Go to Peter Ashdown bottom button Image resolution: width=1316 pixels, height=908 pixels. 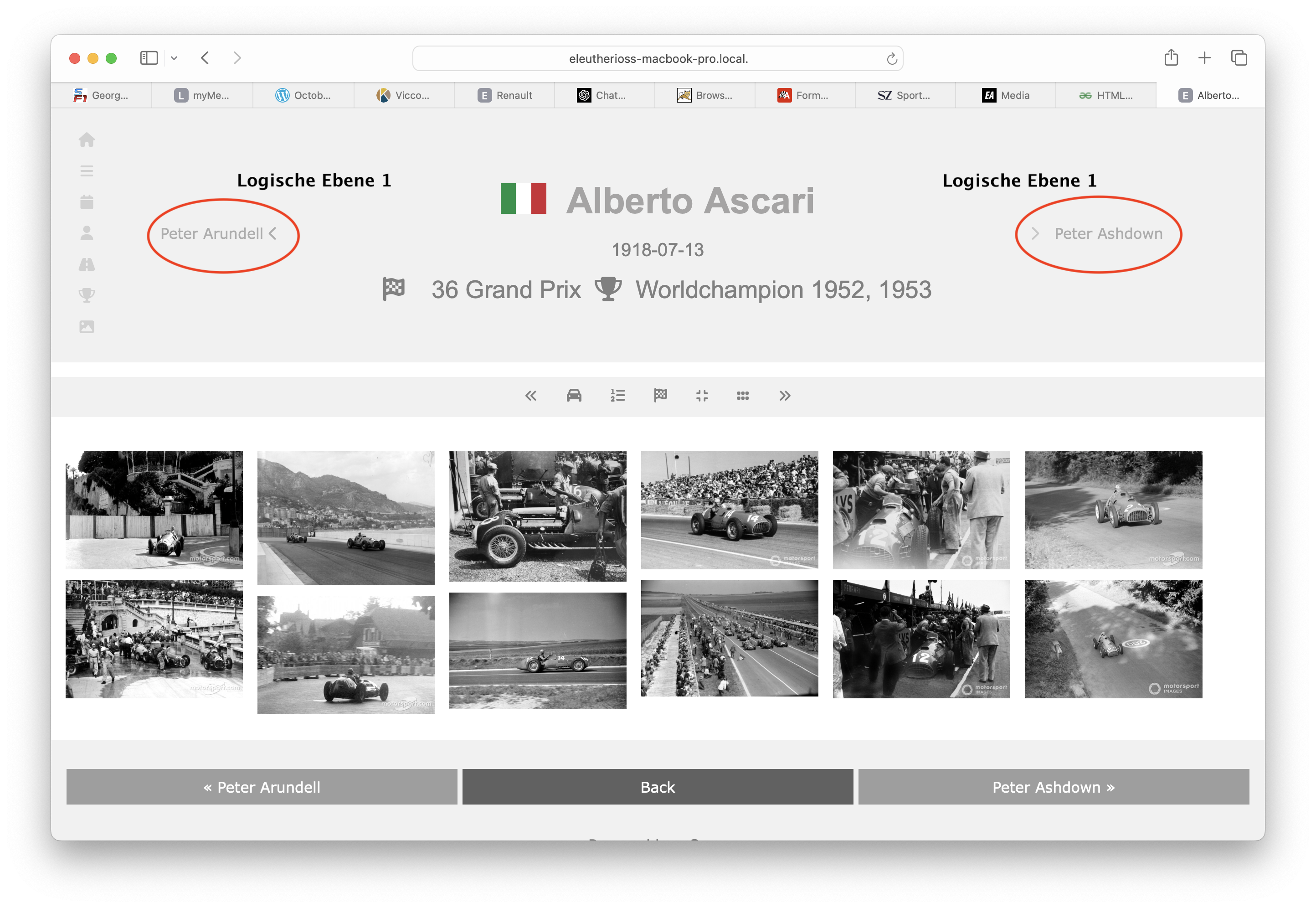click(x=1053, y=787)
